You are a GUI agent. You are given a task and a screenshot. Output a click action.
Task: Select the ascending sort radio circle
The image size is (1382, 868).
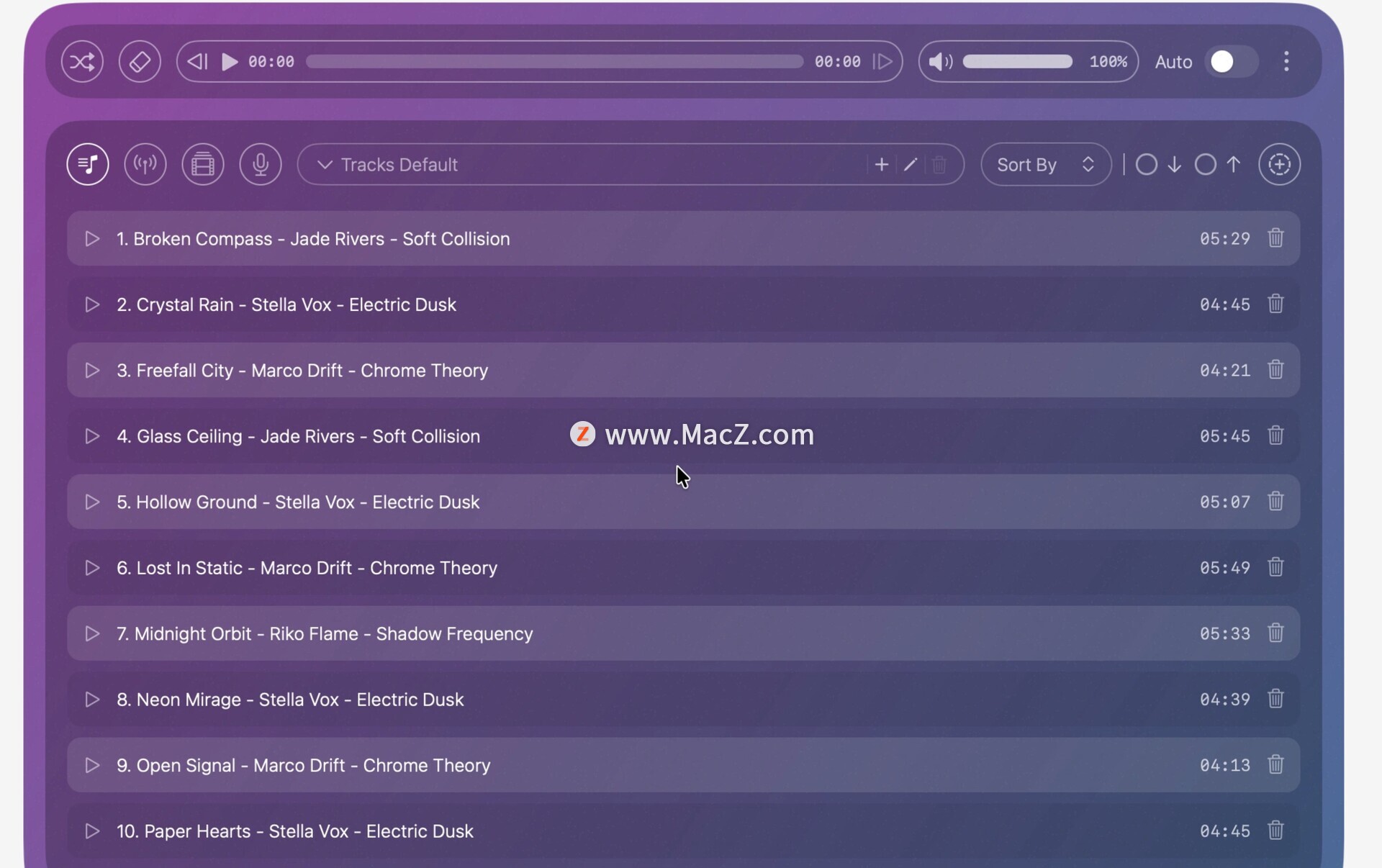(x=1206, y=165)
